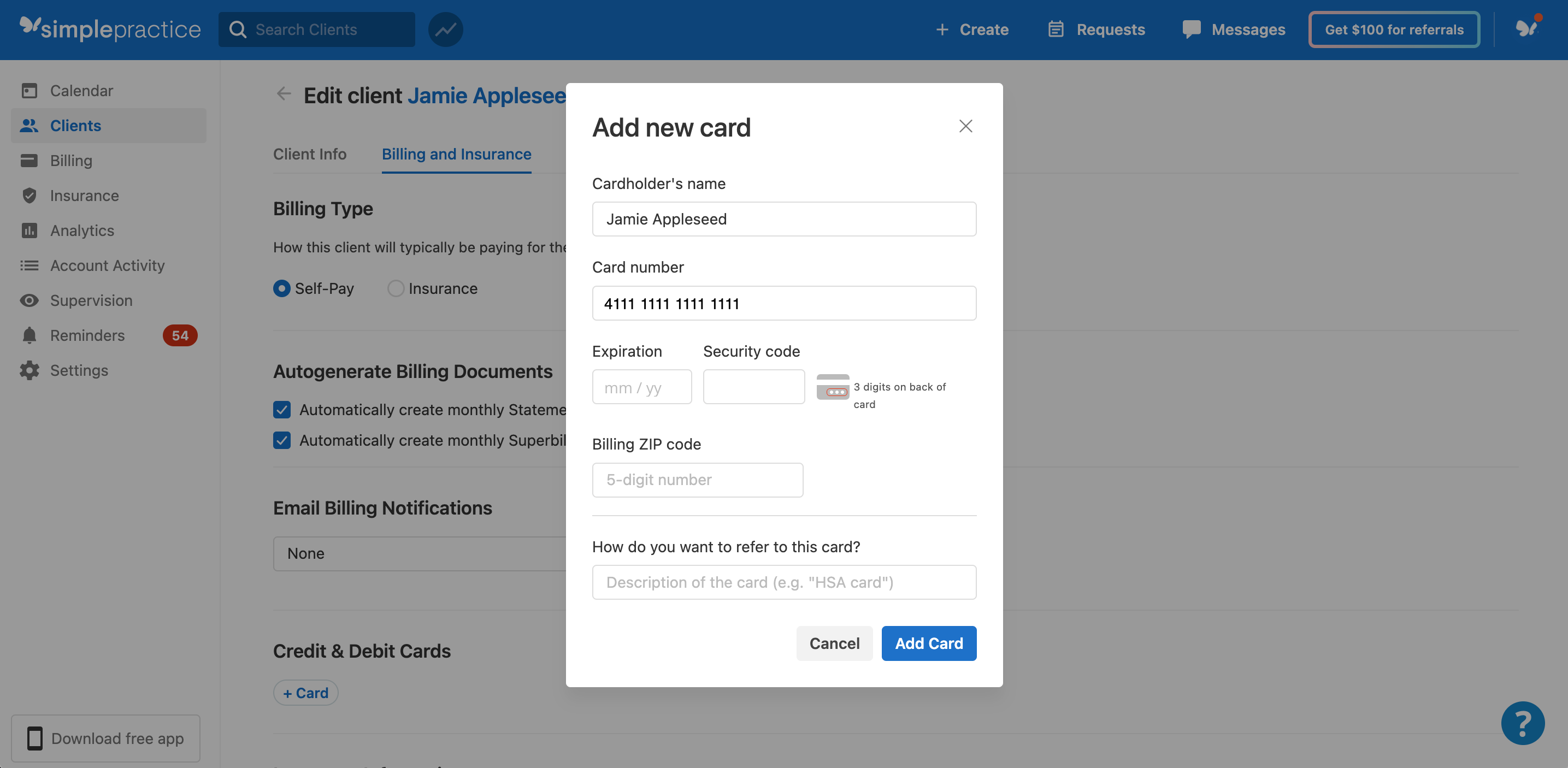The width and height of the screenshot is (1568, 768).
Task: Click the Add Card button
Action: click(929, 643)
